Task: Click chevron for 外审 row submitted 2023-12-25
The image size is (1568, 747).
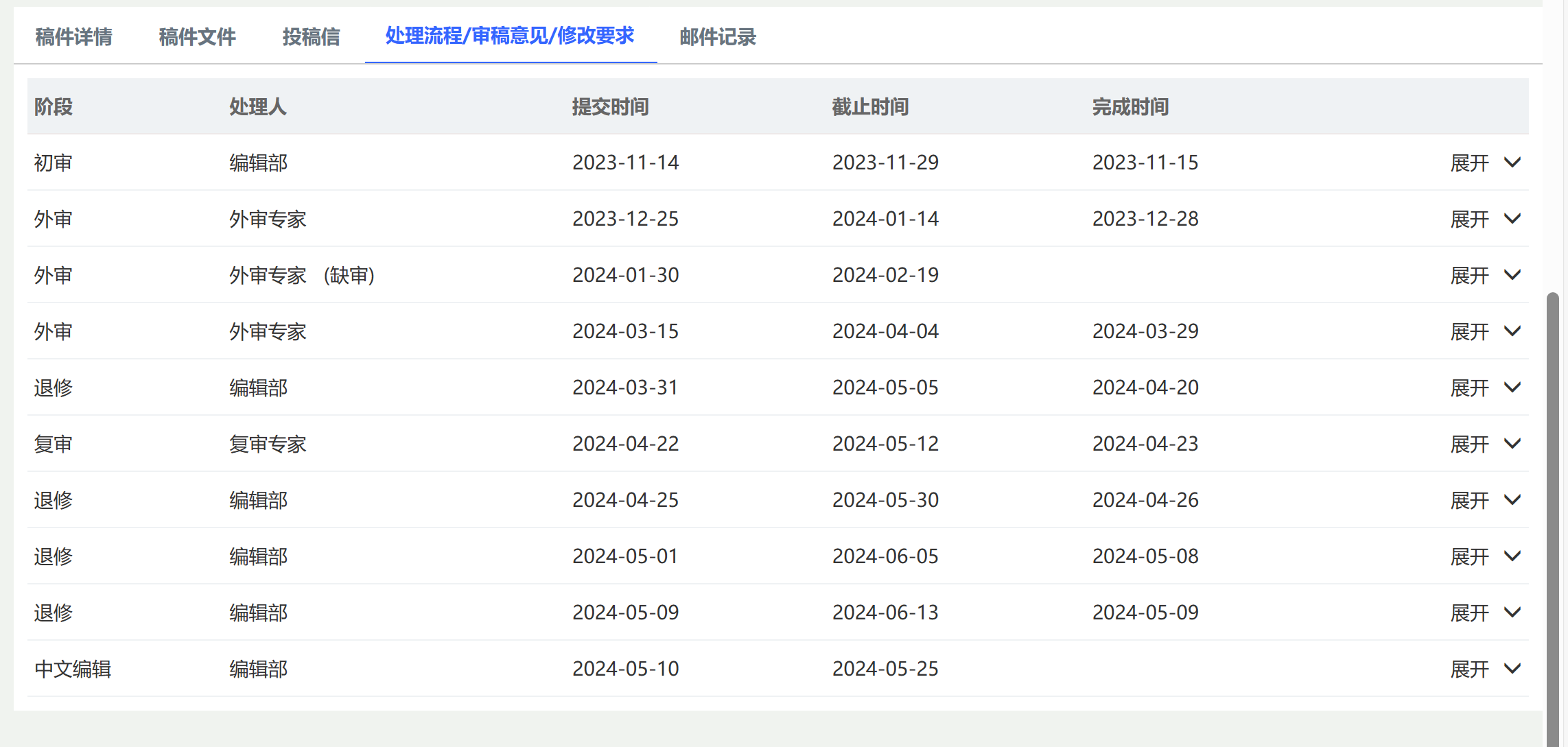Action: (x=1512, y=219)
